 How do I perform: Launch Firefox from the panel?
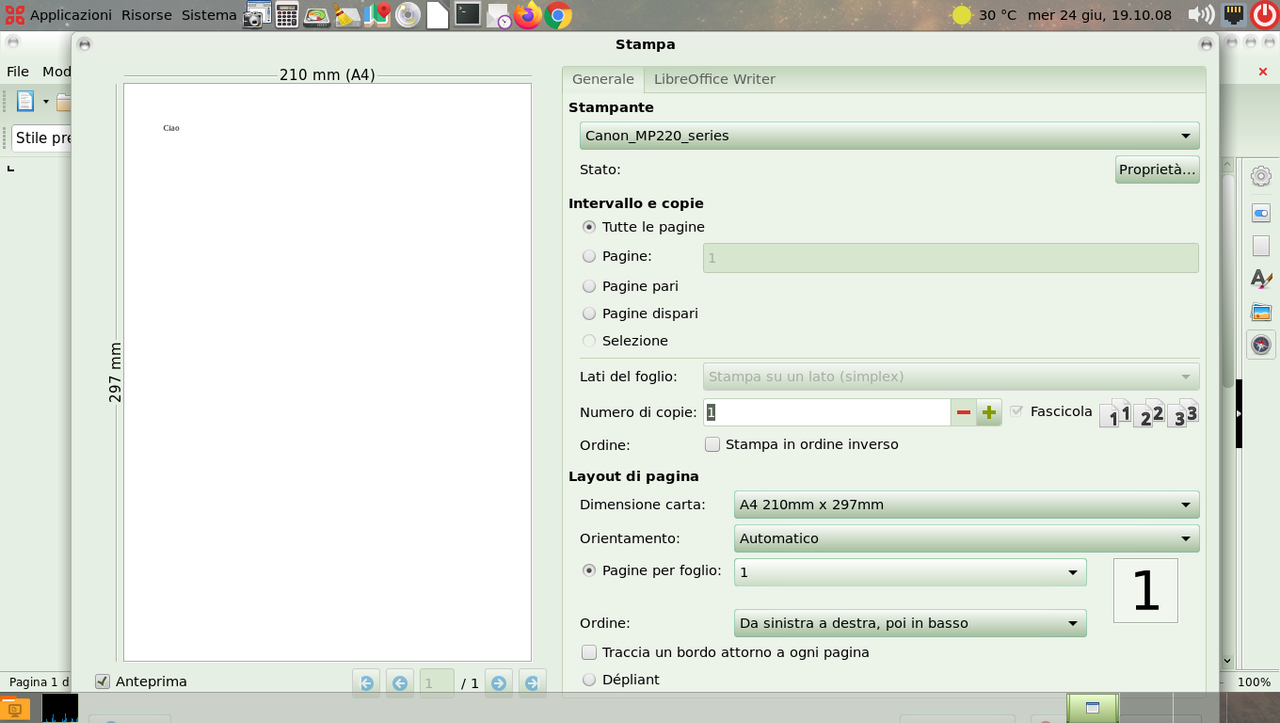point(528,15)
